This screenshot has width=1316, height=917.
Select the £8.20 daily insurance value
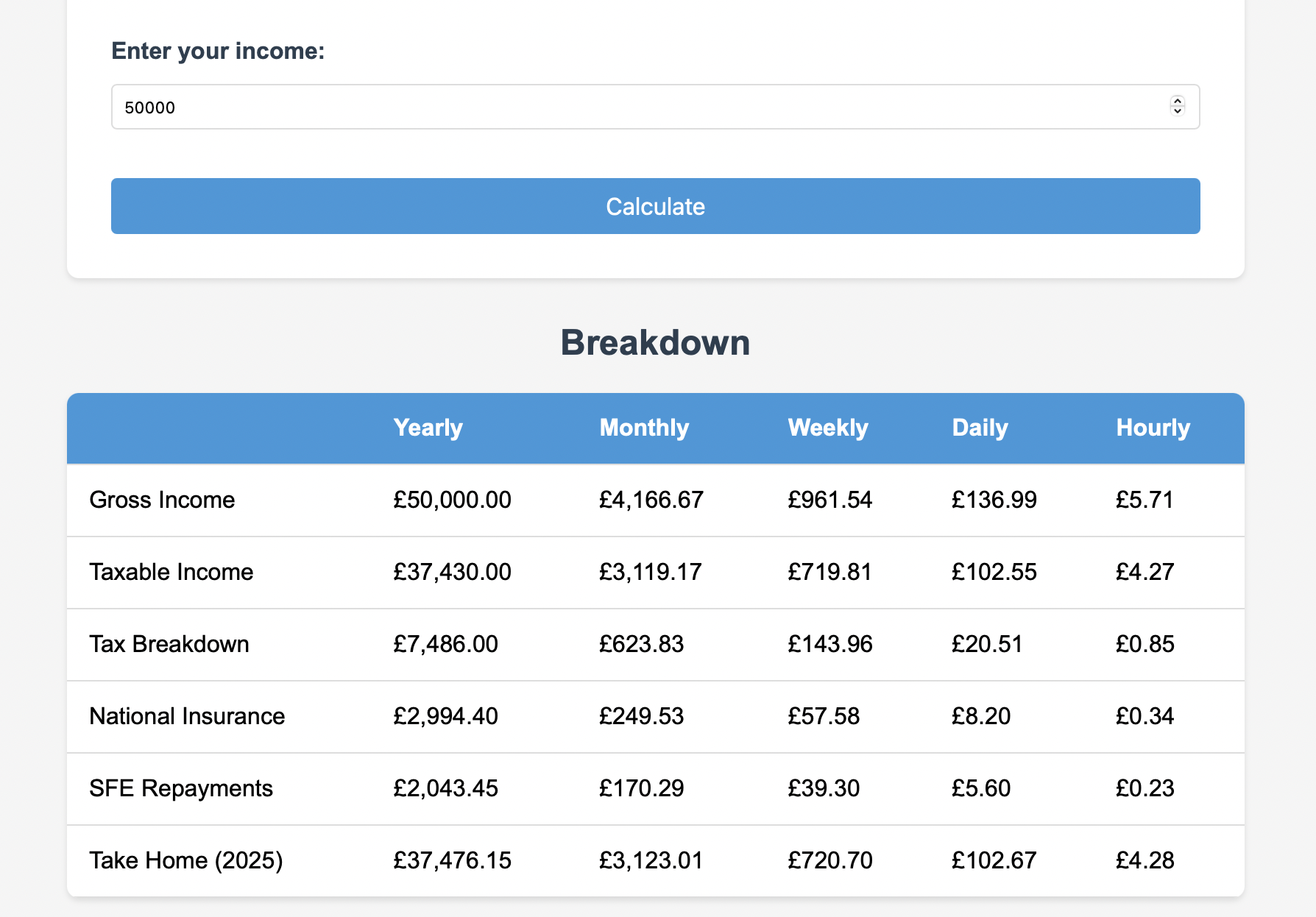pyautogui.click(x=980, y=716)
